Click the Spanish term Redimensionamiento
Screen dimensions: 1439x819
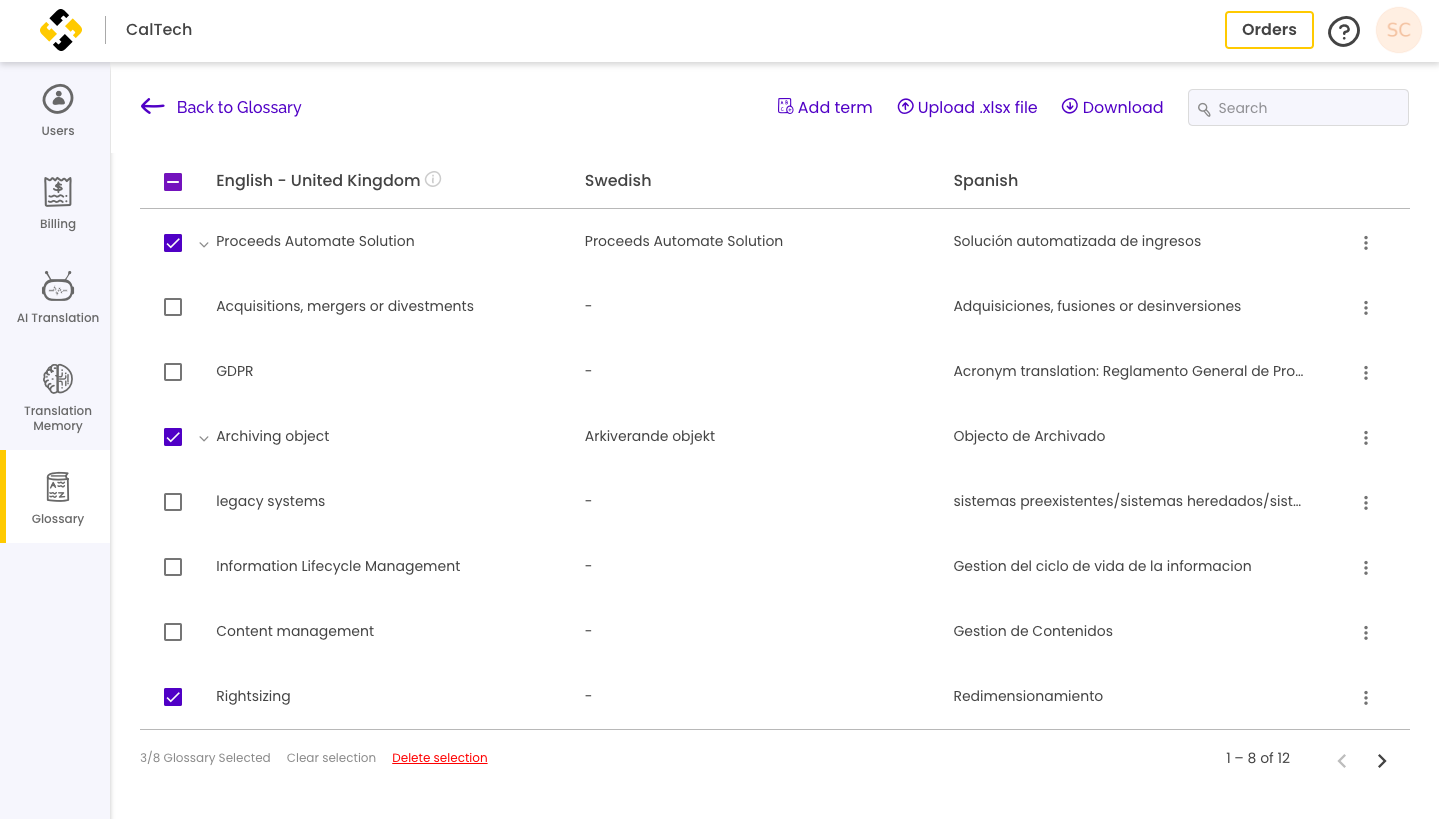click(x=1028, y=696)
